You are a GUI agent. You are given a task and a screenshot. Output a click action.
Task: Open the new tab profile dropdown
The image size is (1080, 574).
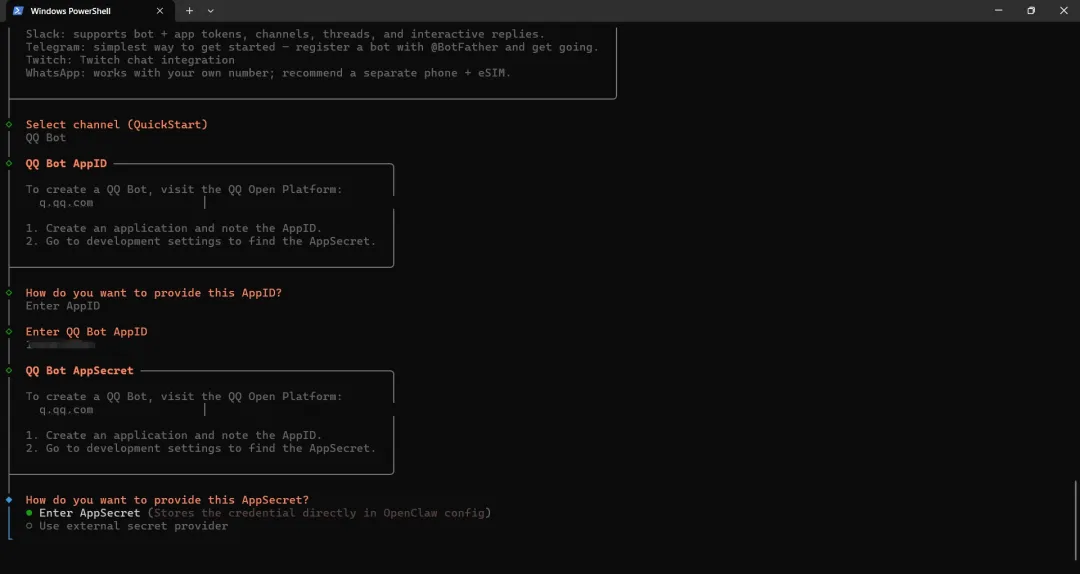211,11
